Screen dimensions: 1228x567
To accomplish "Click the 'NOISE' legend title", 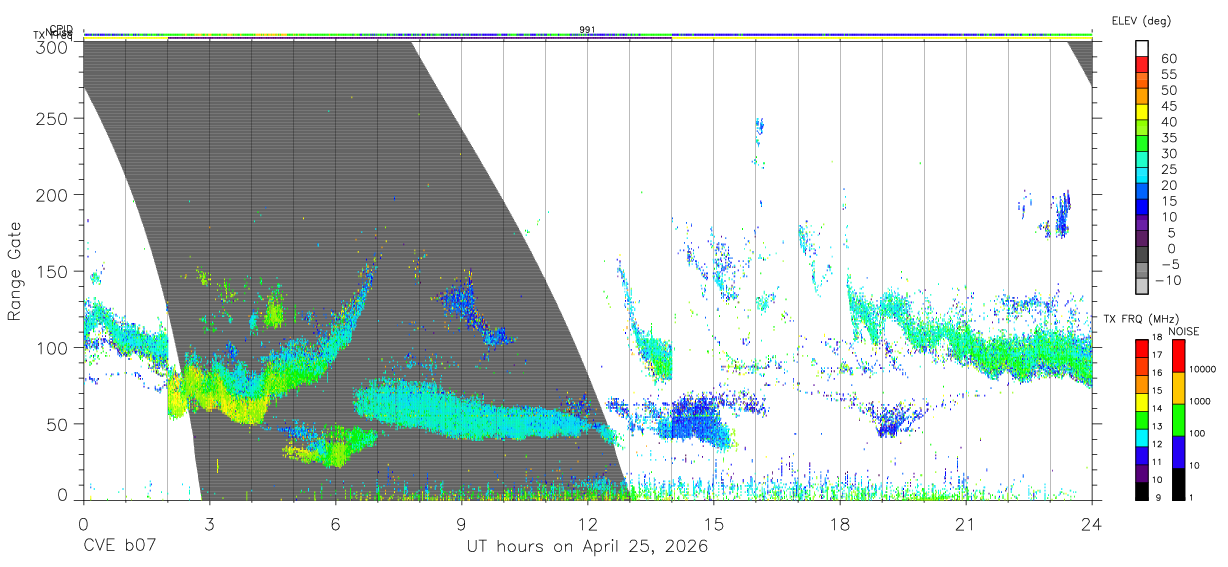I will [1183, 331].
